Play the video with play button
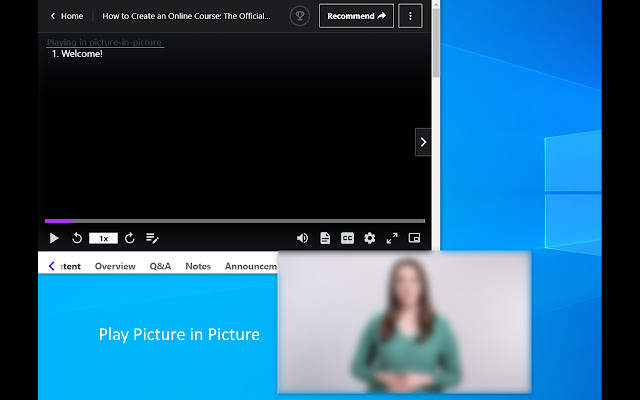This screenshot has width=640, height=400. pos(54,238)
